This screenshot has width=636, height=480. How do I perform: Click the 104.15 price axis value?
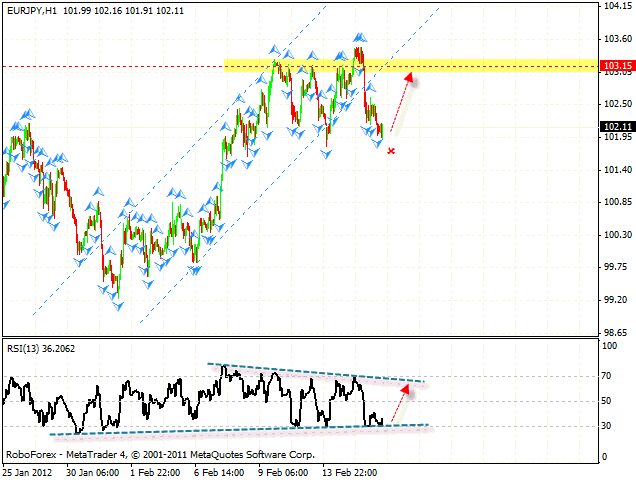[x=618, y=6]
